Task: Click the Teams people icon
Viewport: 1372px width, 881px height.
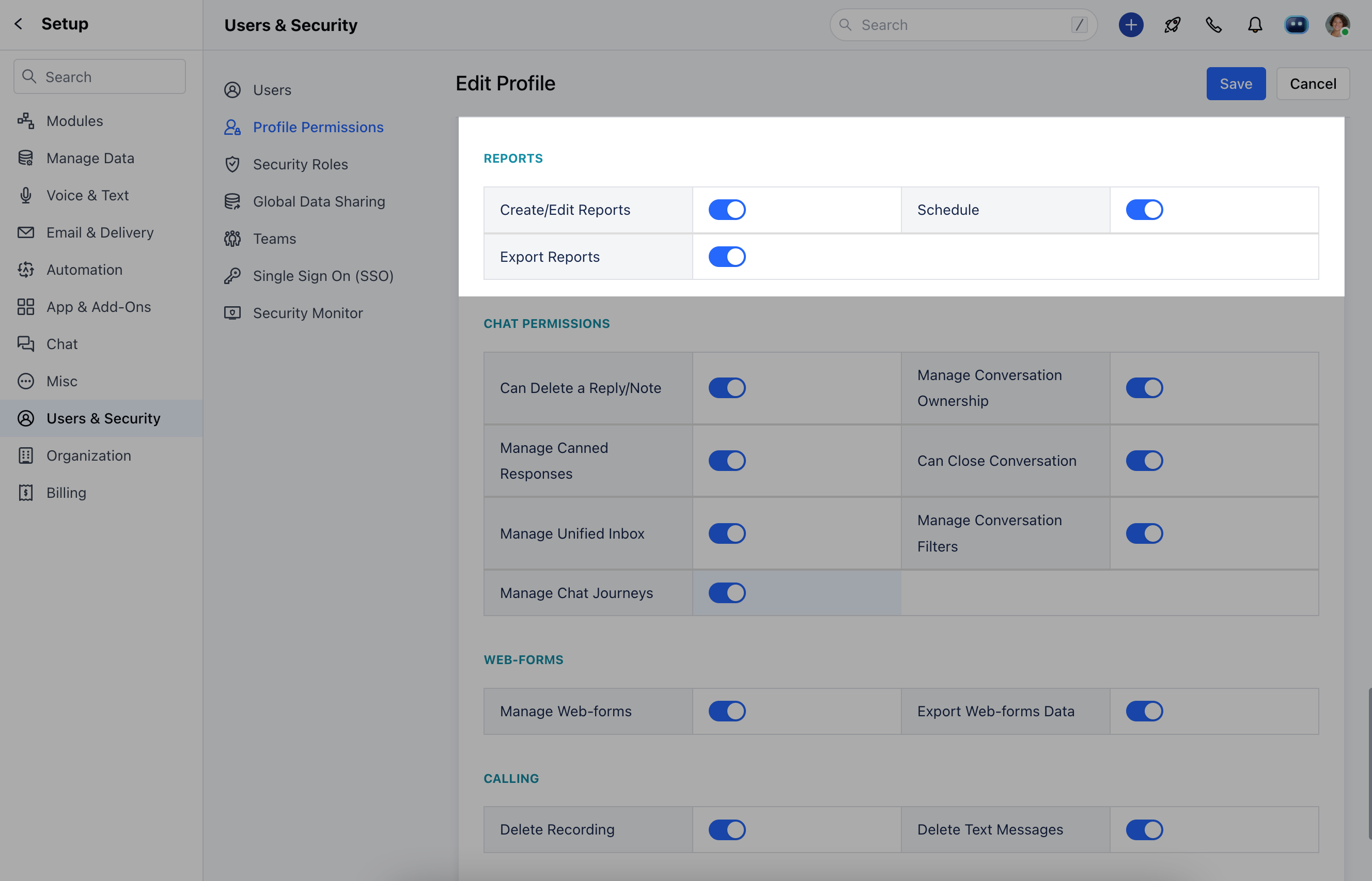Action: point(232,239)
